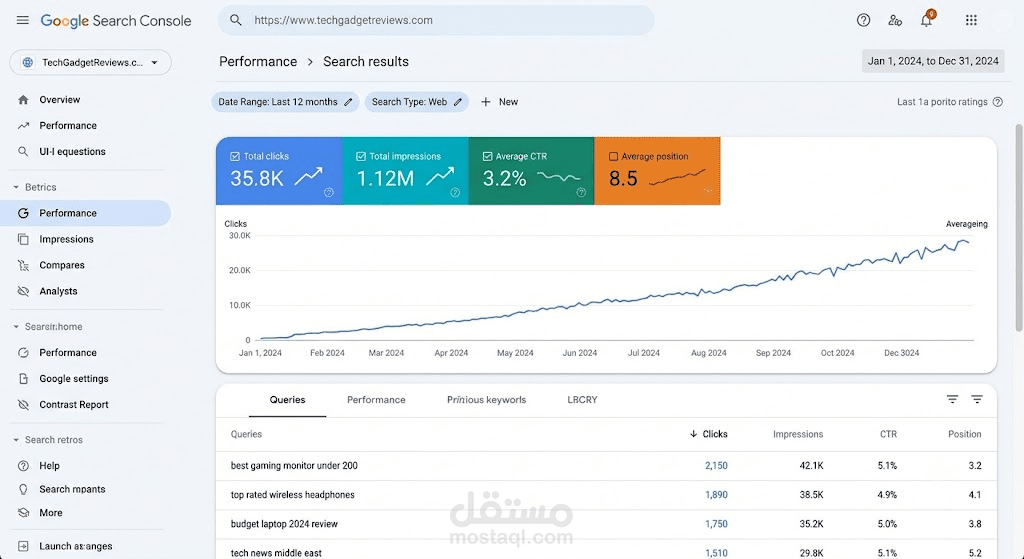1024x559 pixels.
Task: Click the plus icon next to New
Action: click(486, 102)
